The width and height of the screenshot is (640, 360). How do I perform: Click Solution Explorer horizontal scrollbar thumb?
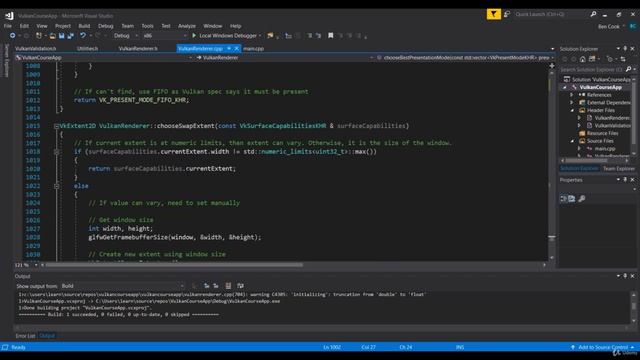click(586, 160)
